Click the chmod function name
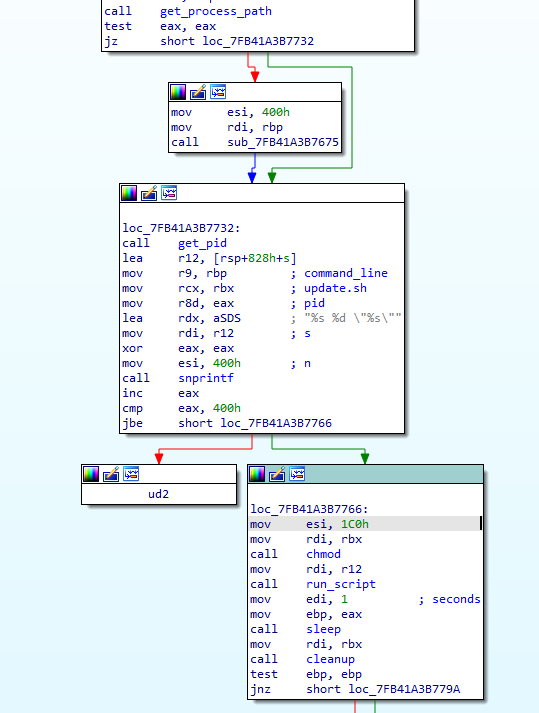Viewport: 539px width, 713px height. (323, 554)
